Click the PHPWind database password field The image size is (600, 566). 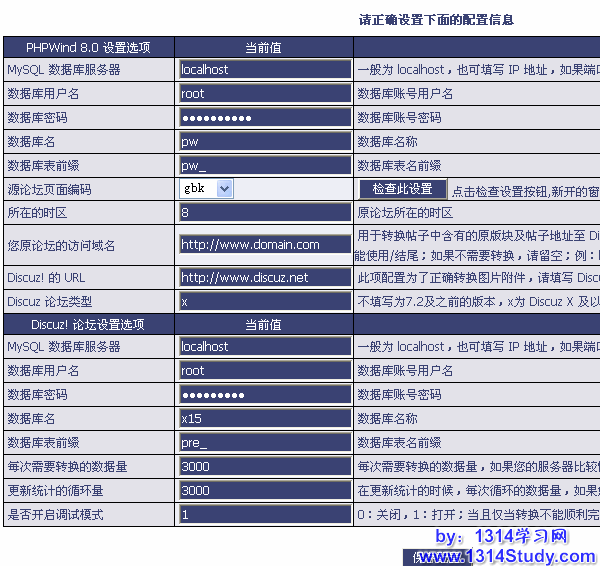point(264,118)
